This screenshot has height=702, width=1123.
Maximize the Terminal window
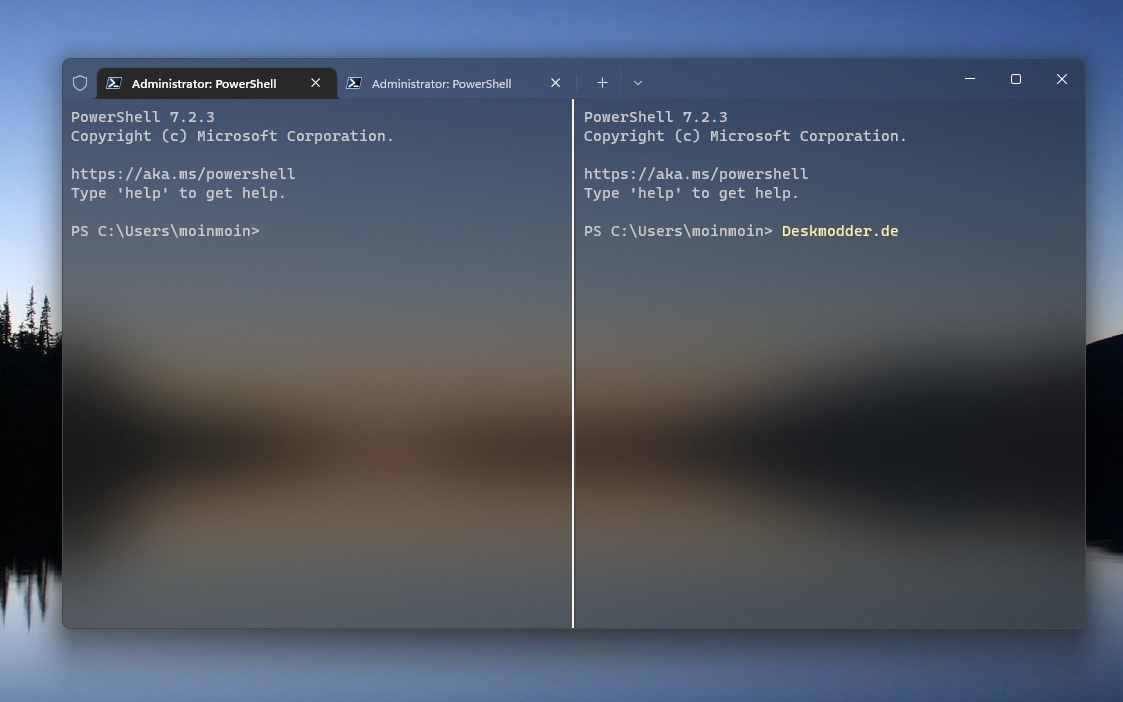(x=1016, y=79)
